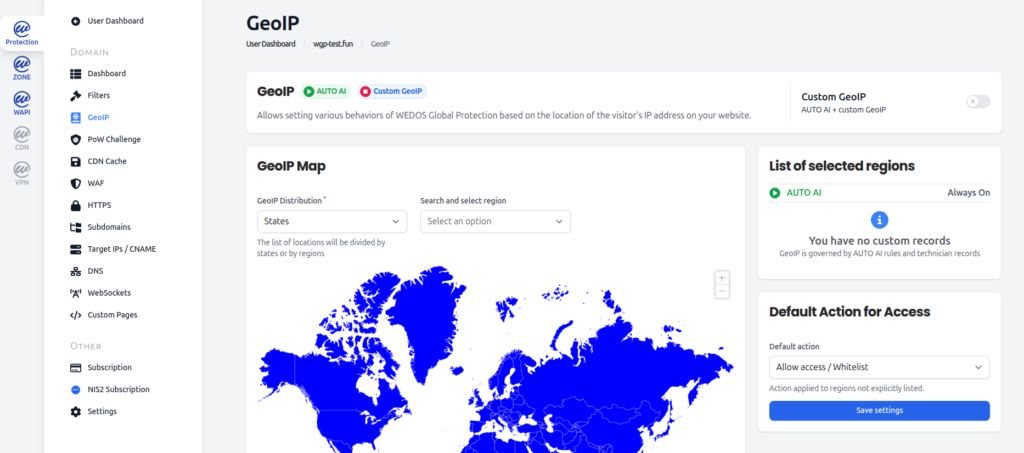
Task: Open the Default action Allow access dropdown
Action: [879, 367]
